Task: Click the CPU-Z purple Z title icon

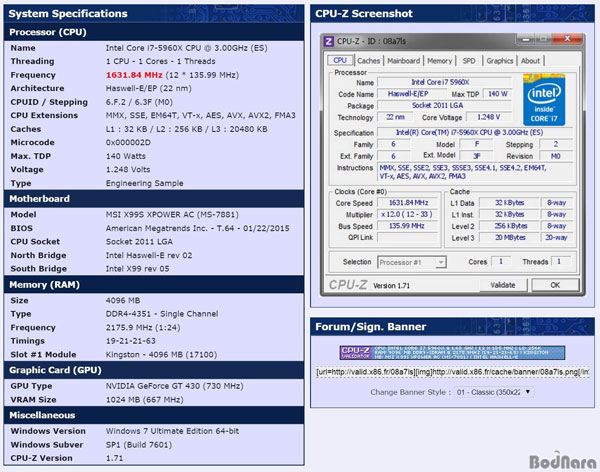Action: pos(330,39)
